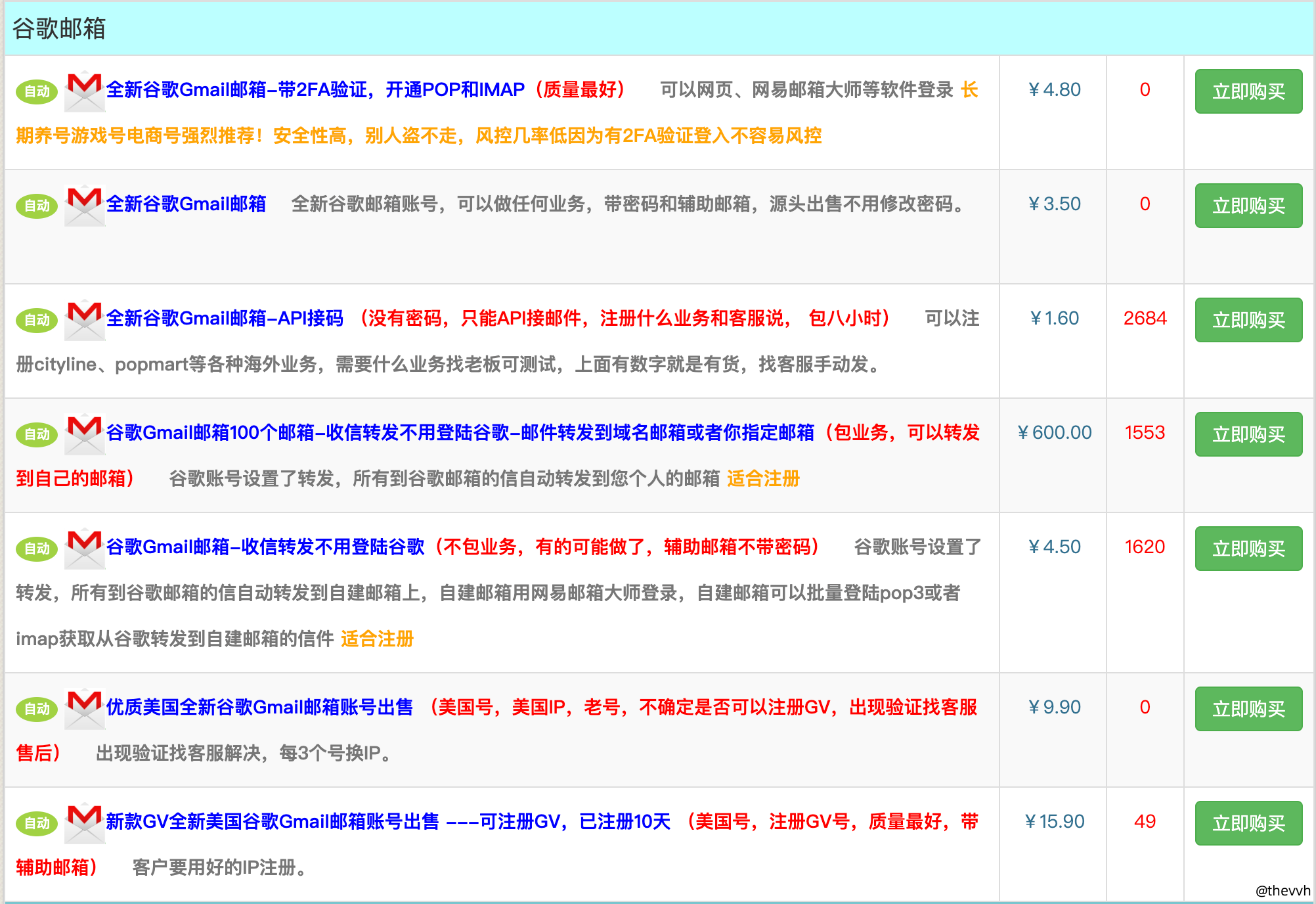Click Gmail icon beside API接码 listing
This screenshot has height=904, width=1316.
pyautogui.click(x=85, y=320)
